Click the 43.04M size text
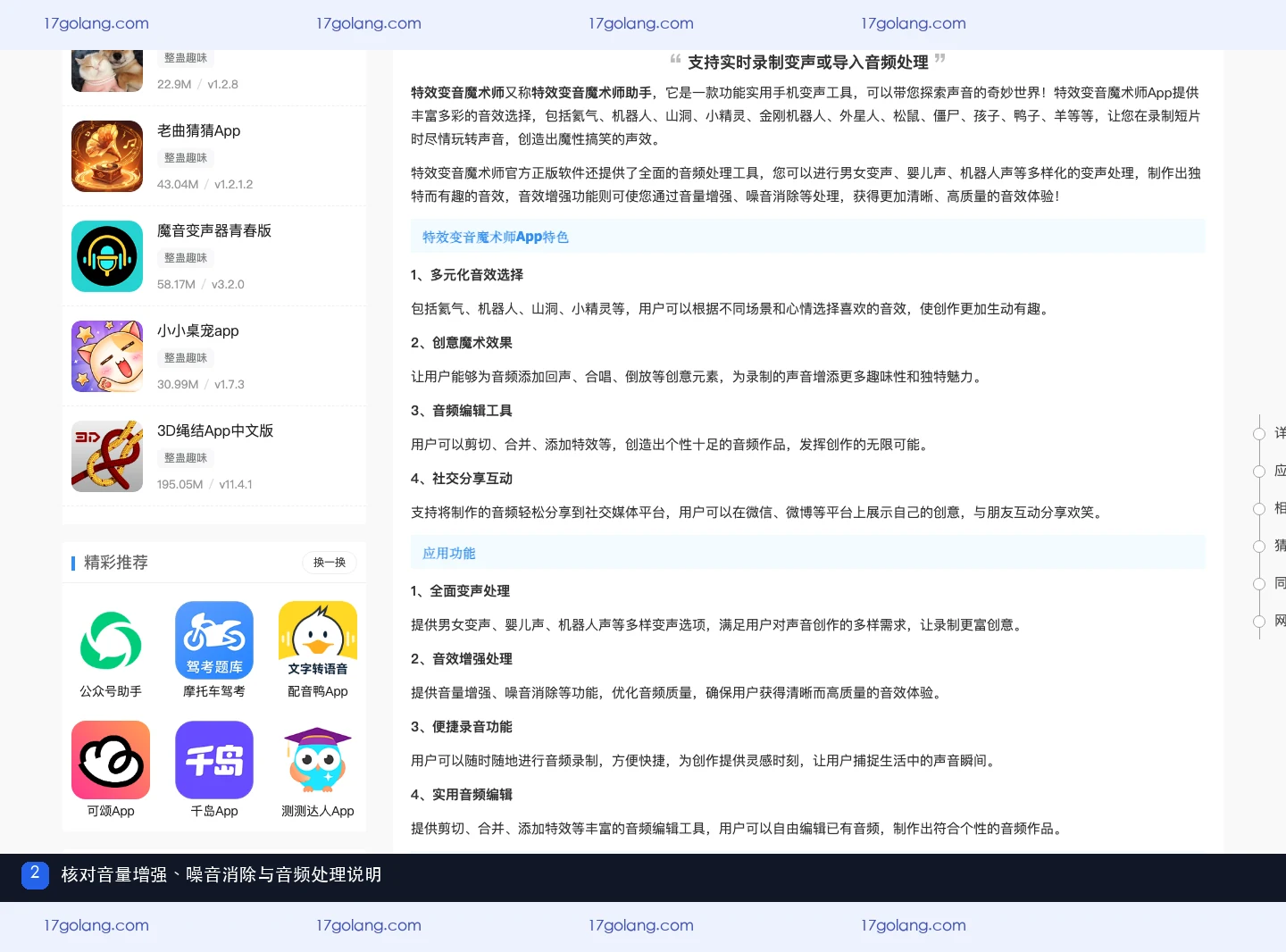 [x=178, y=184]
